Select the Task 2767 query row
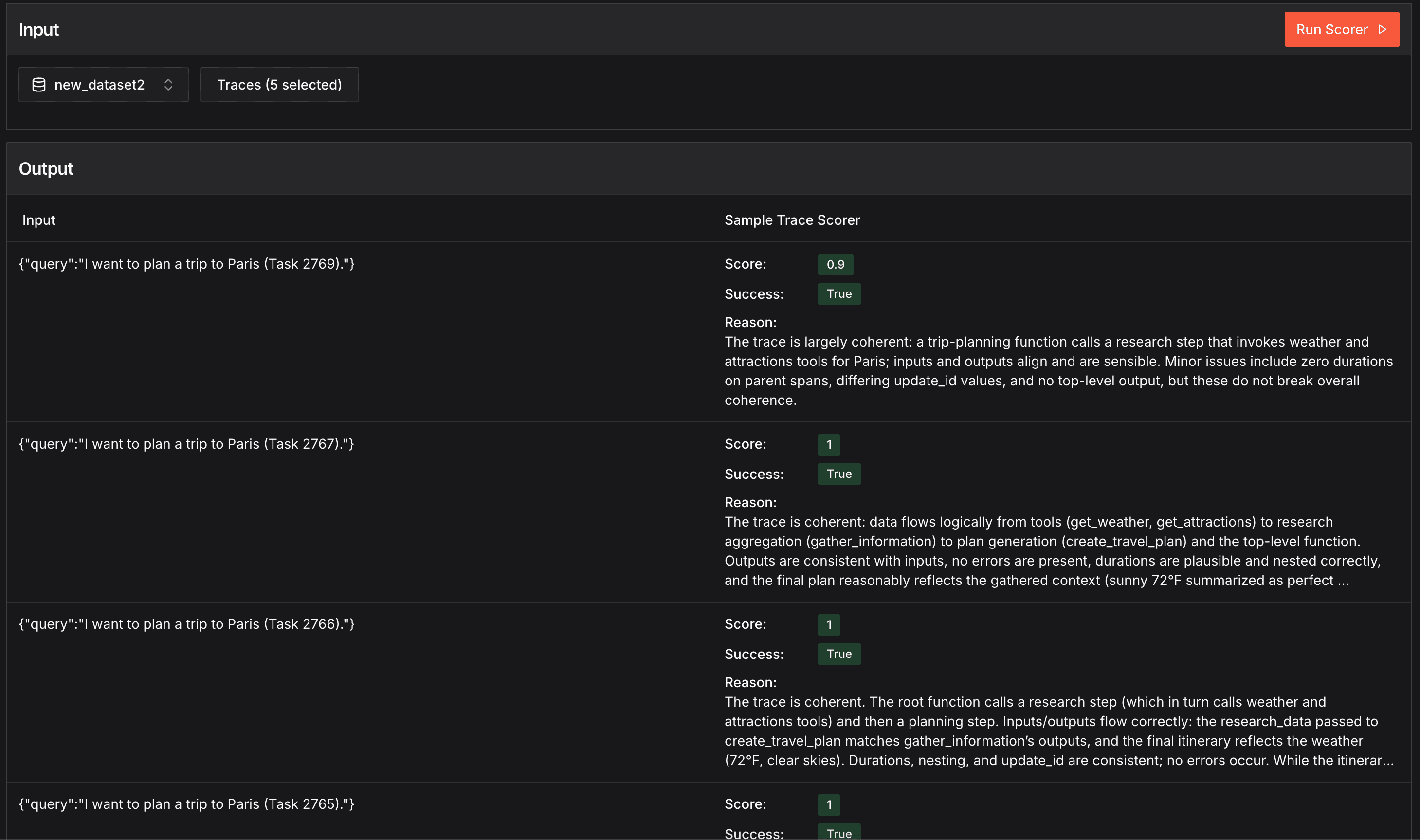 tap(187, 444)
